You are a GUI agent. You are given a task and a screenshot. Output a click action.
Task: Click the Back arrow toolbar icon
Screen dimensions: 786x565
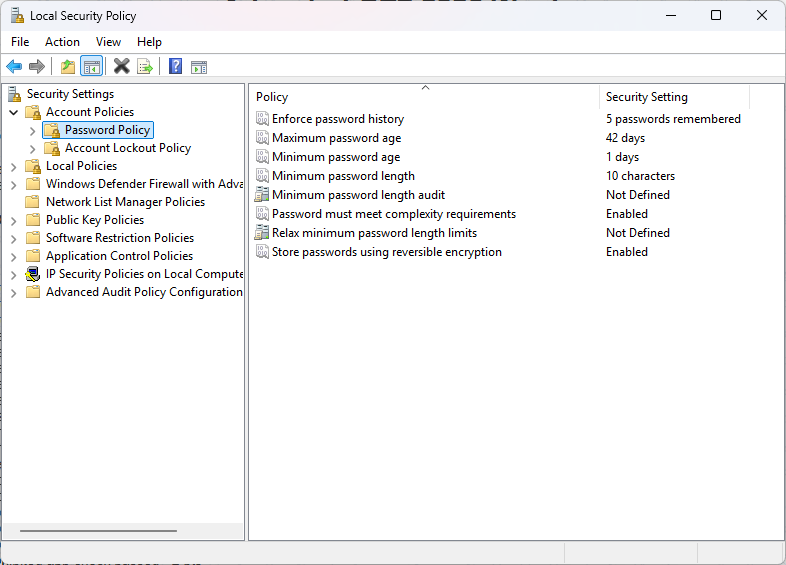(14, 67)
